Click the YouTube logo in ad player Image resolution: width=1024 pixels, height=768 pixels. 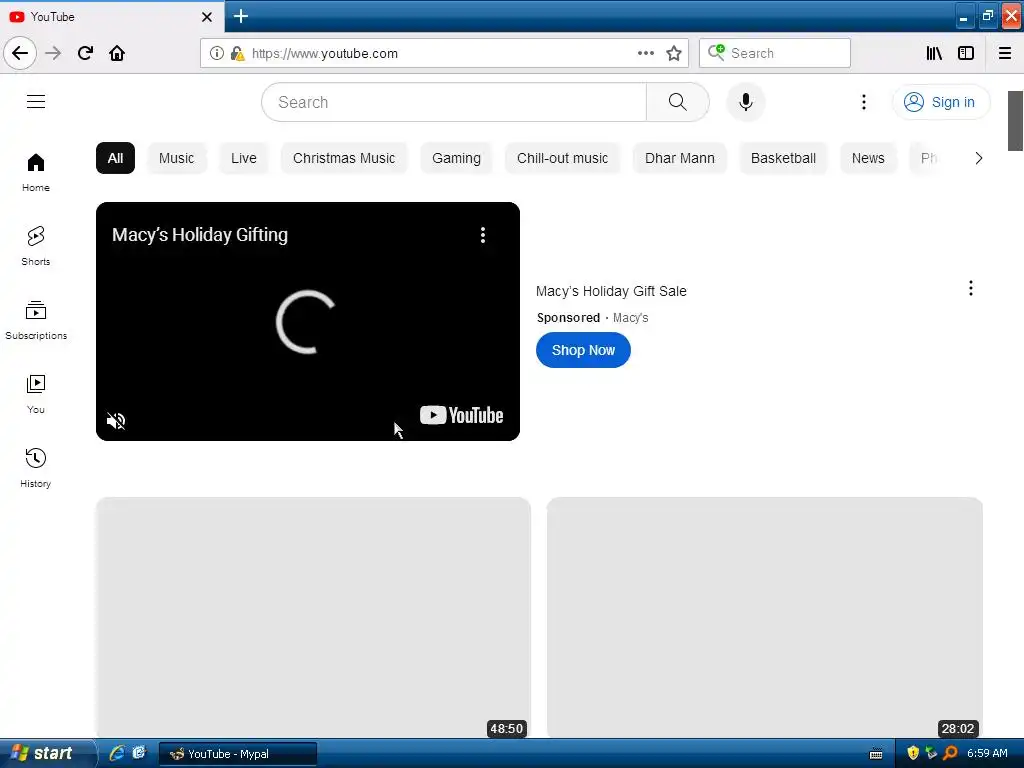click(x=461, y=415)
